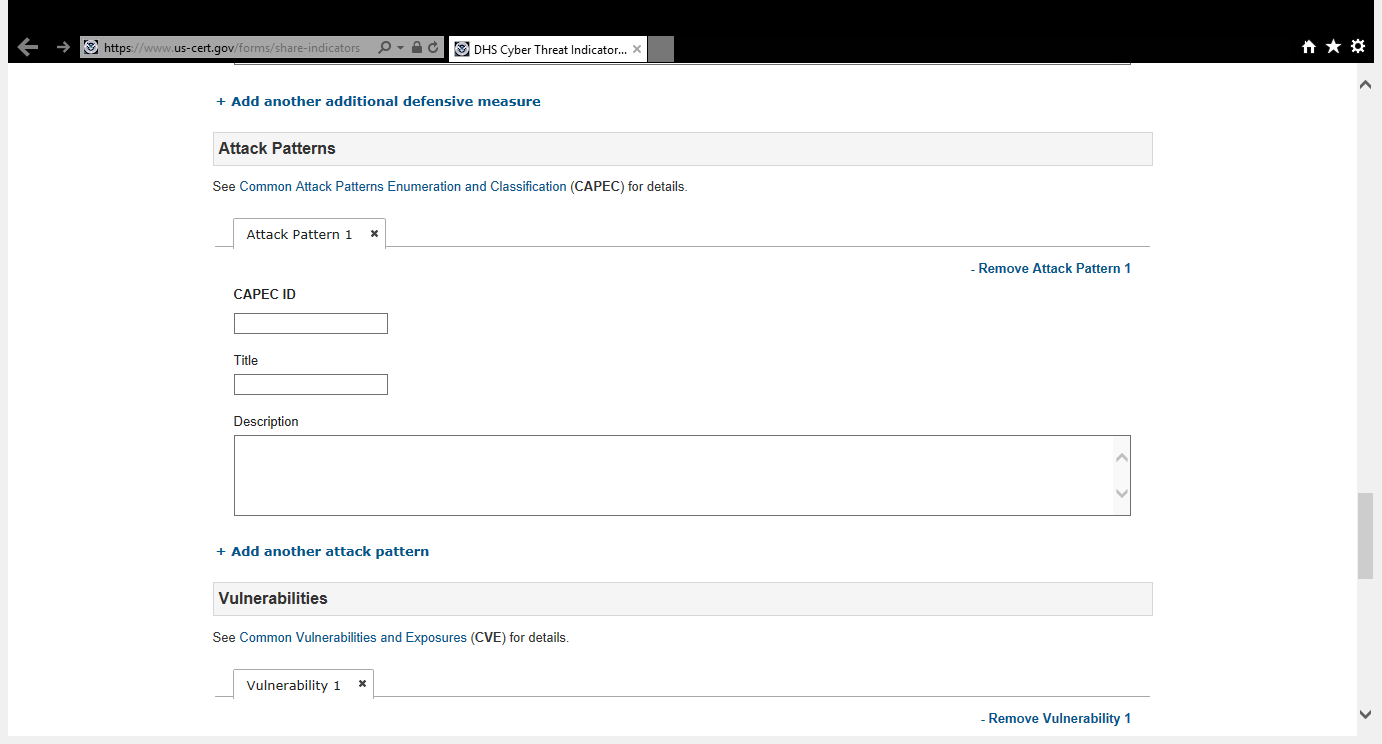Click Add another attack pattern link

tap(323, 551)
